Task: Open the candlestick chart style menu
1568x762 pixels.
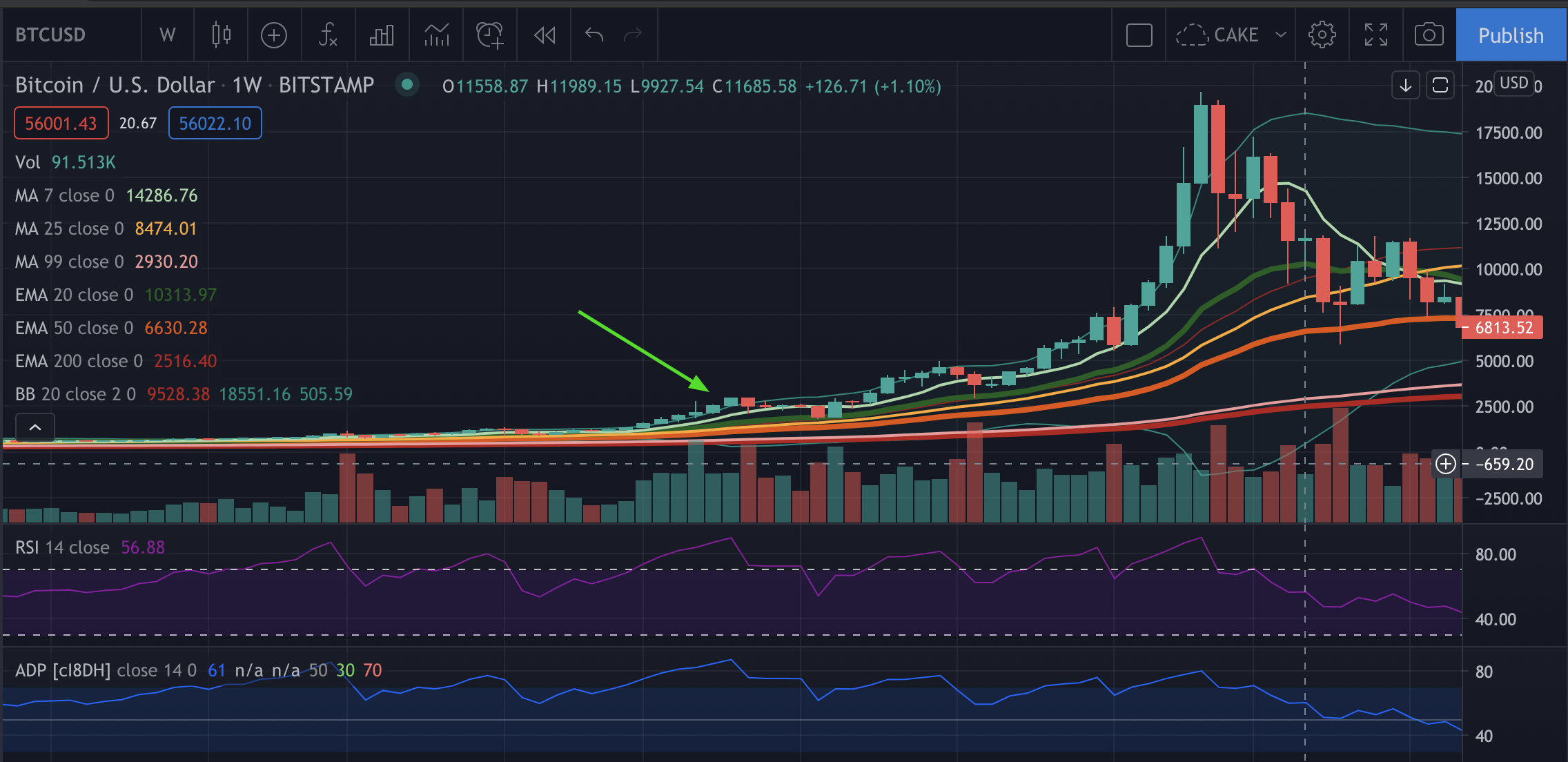Action: pyautogui.click(x=221, y=35)
